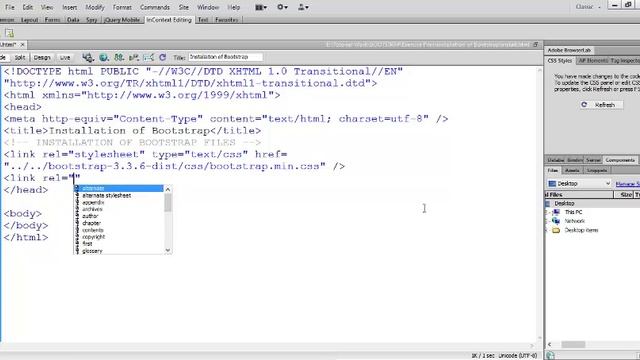Switch to the Spry insert tab
640x360 pixels.
[91, 20]
